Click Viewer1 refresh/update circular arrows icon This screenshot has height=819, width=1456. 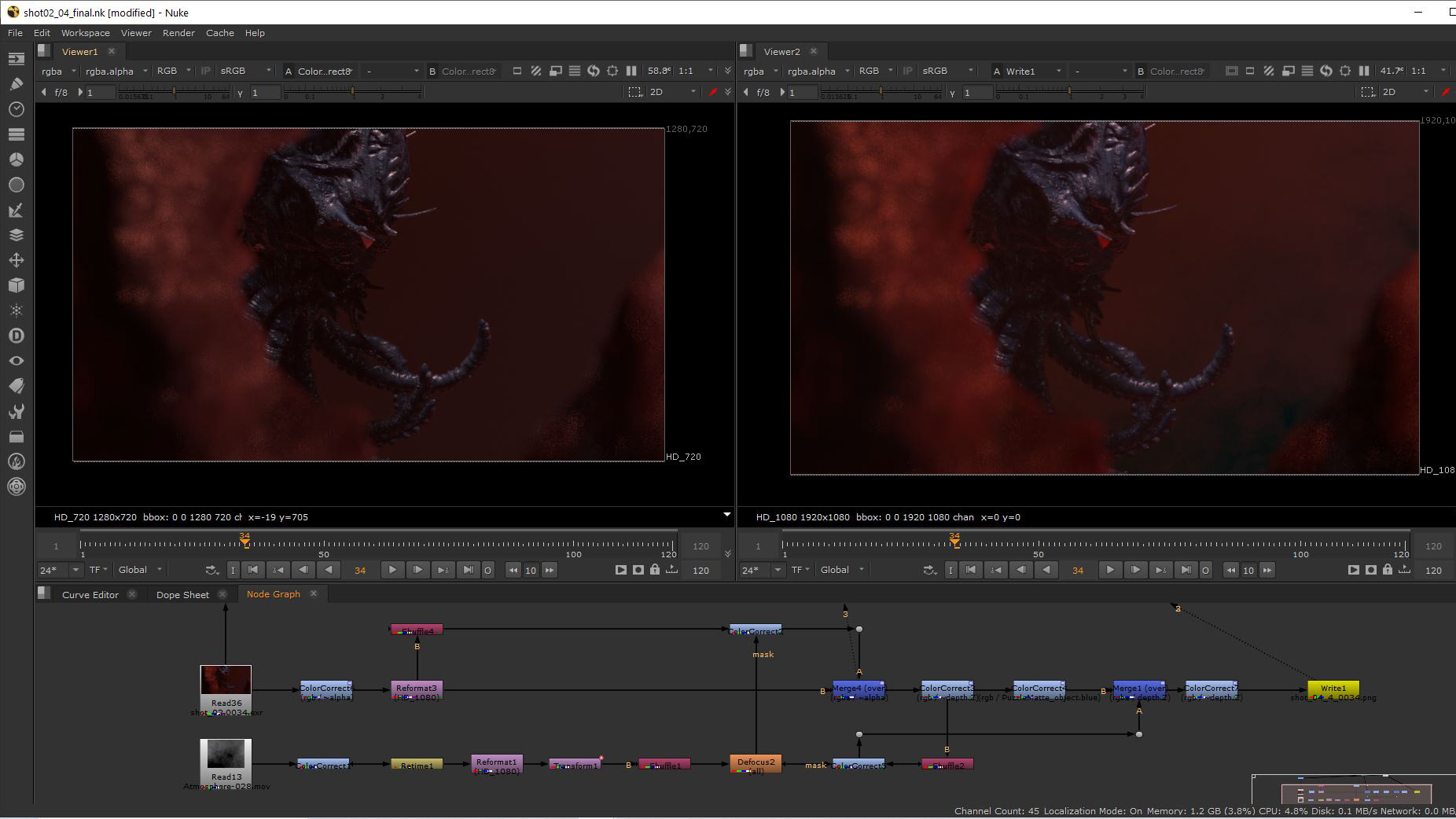(x=594, y=71)
